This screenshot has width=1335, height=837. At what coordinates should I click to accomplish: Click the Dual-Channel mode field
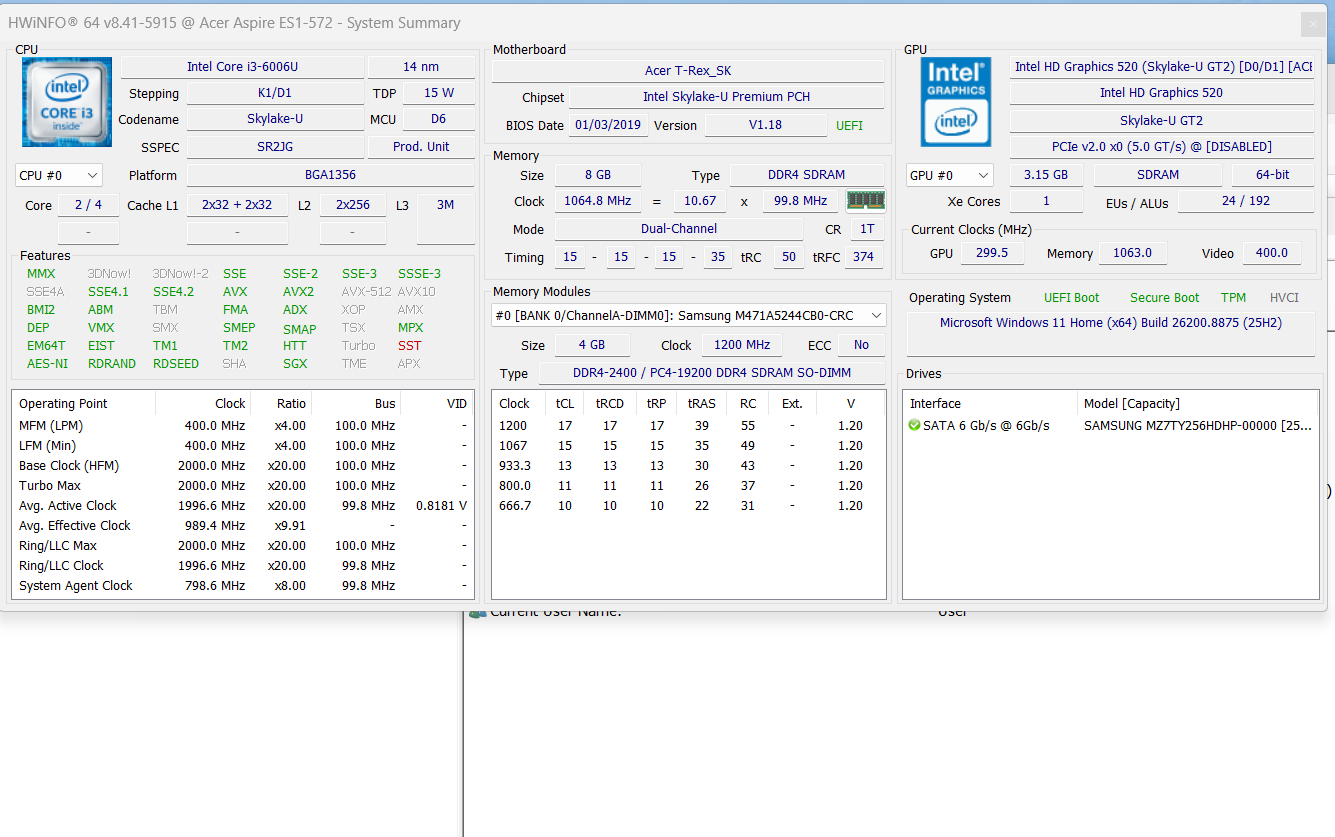click(679, 229)
